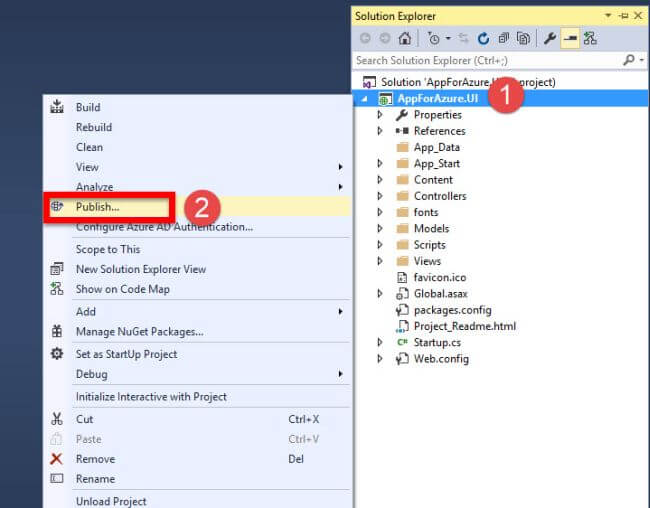This screenshot has width=650, height=508.
Task: Expand the Global.asax node
Action: pyautogui.click(x=380, y=294)
